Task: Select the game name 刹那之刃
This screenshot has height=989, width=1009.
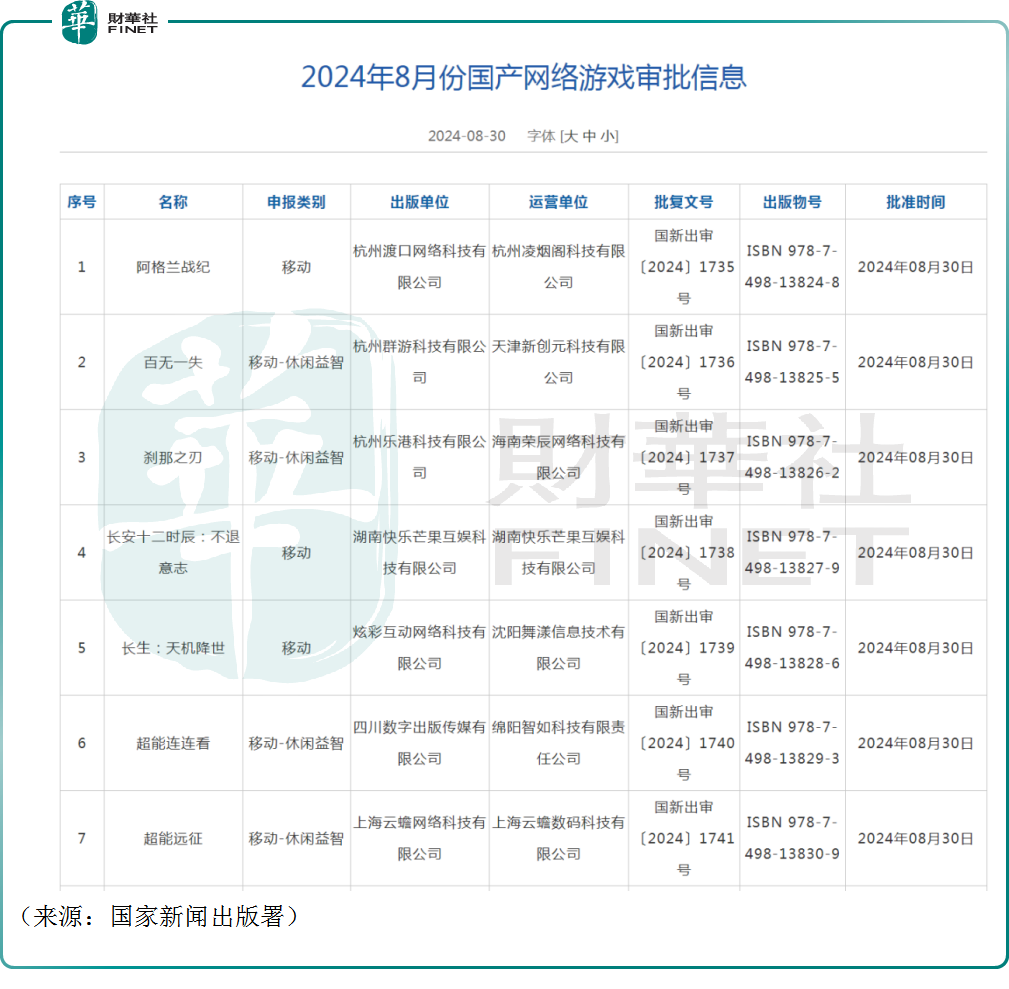Action: point(173,458)
